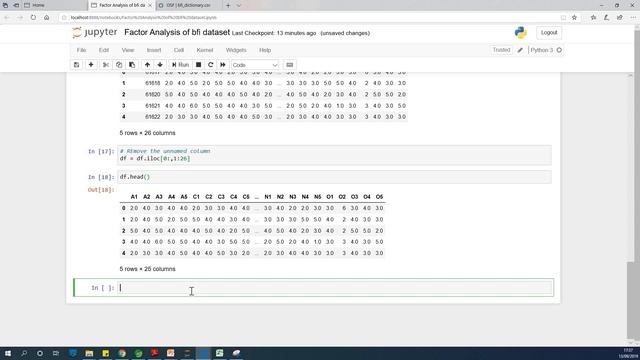Open the browser favorites hub icon
This screenshot has height=360, width=640.
(x=593, y=18)
